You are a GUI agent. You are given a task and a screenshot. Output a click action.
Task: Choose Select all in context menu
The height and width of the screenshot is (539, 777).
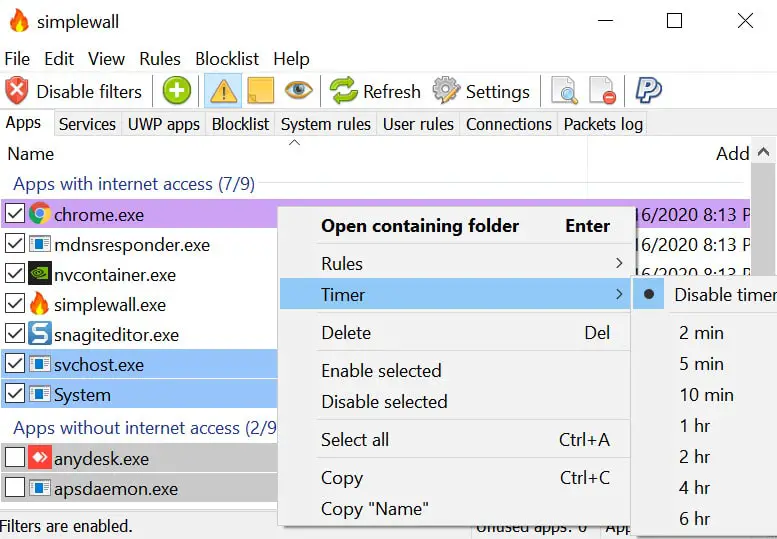click(455, 439)
